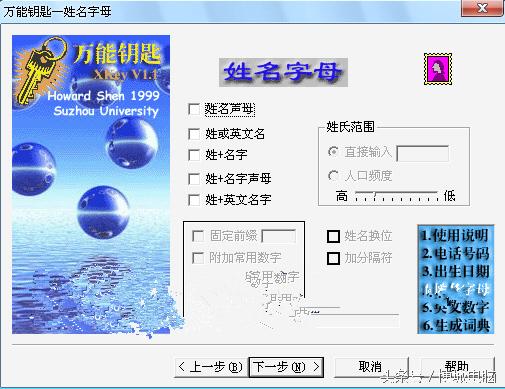
Task: Click the pink portrait stamp icon
Action: 438,69
